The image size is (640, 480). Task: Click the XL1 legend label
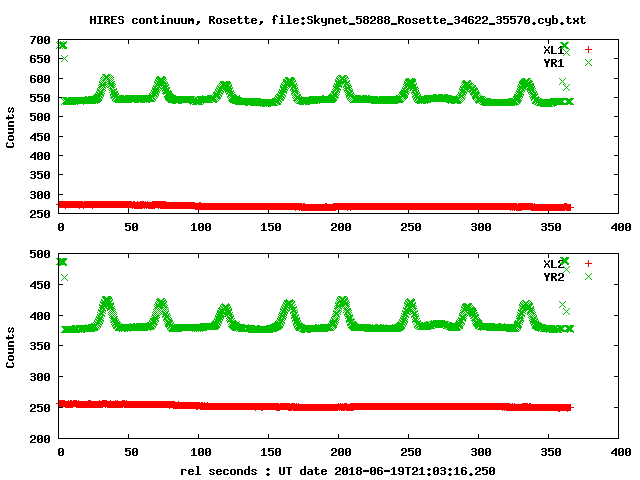click(553, 50)
